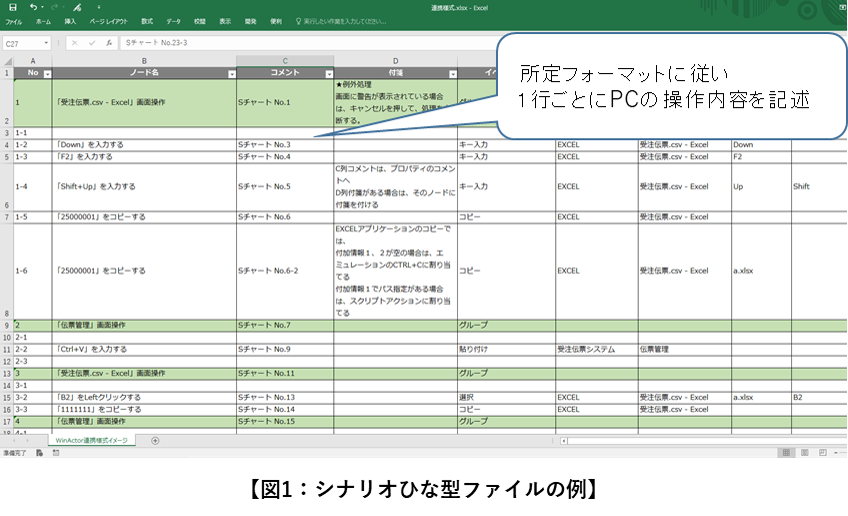
Task: Switch to the ホーム ribbon tab
Action: (x=43, y=22)
